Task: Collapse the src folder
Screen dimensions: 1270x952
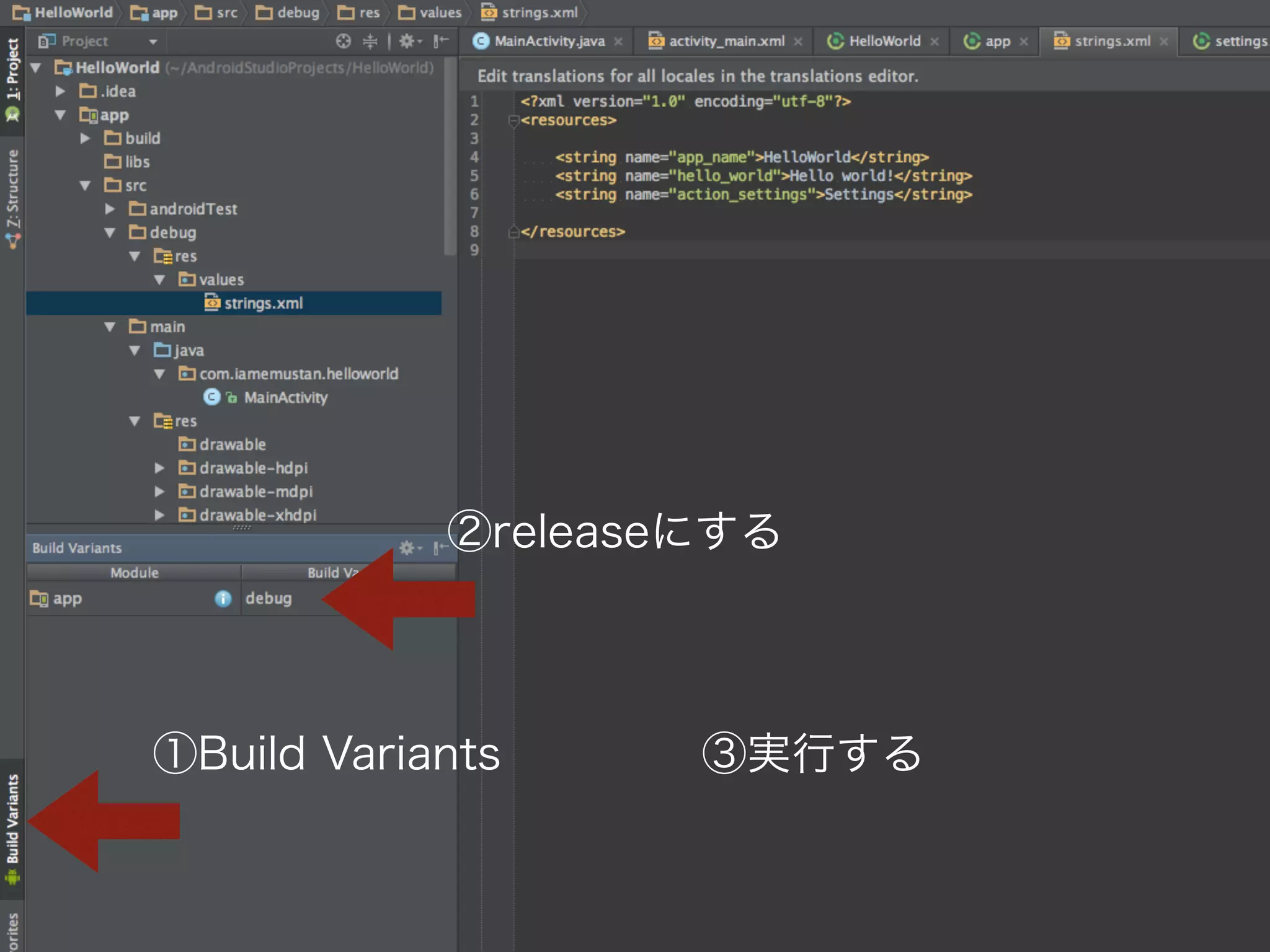Action: pos(85,185)
